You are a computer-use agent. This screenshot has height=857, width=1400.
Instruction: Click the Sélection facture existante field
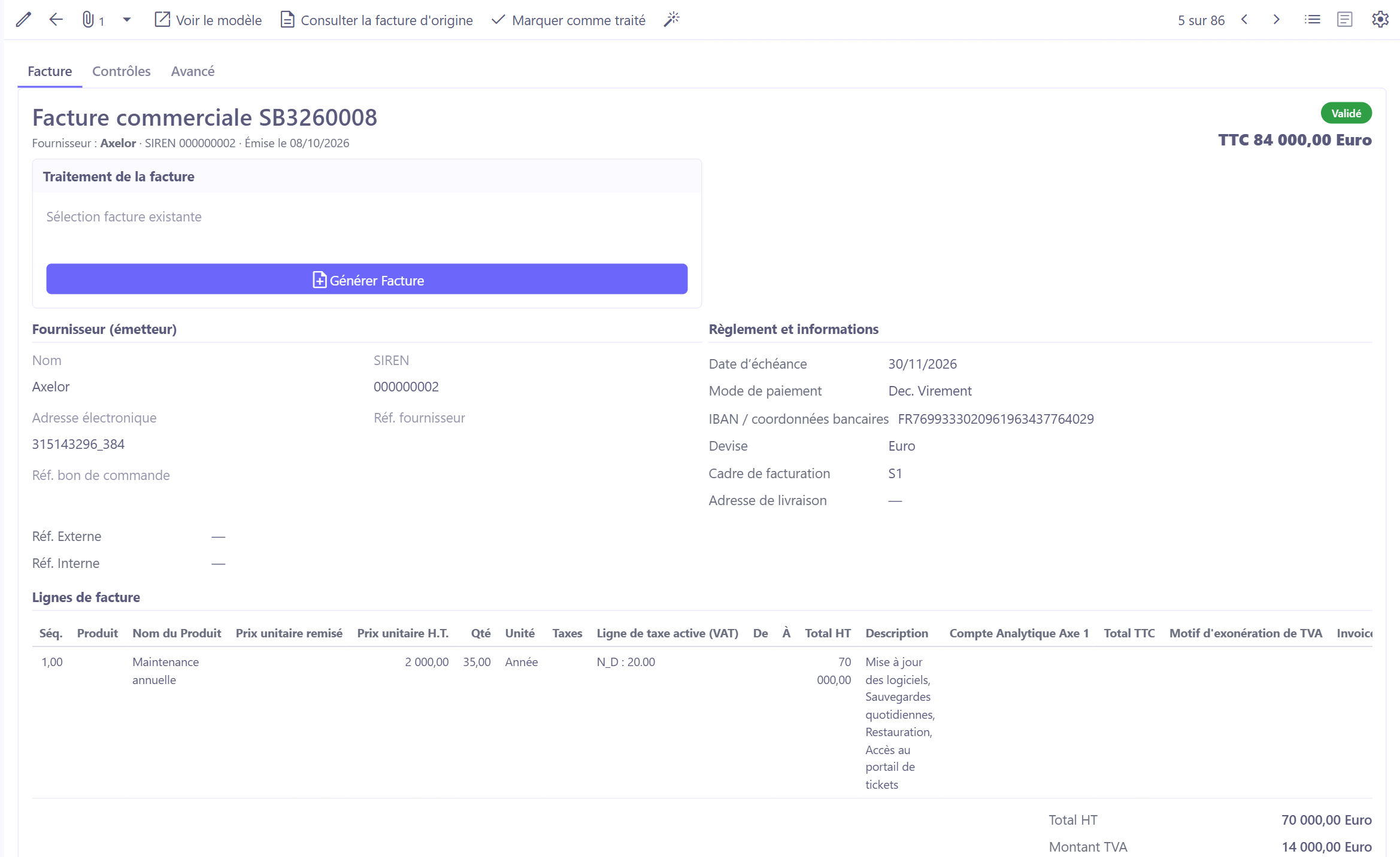click(367, 217)
